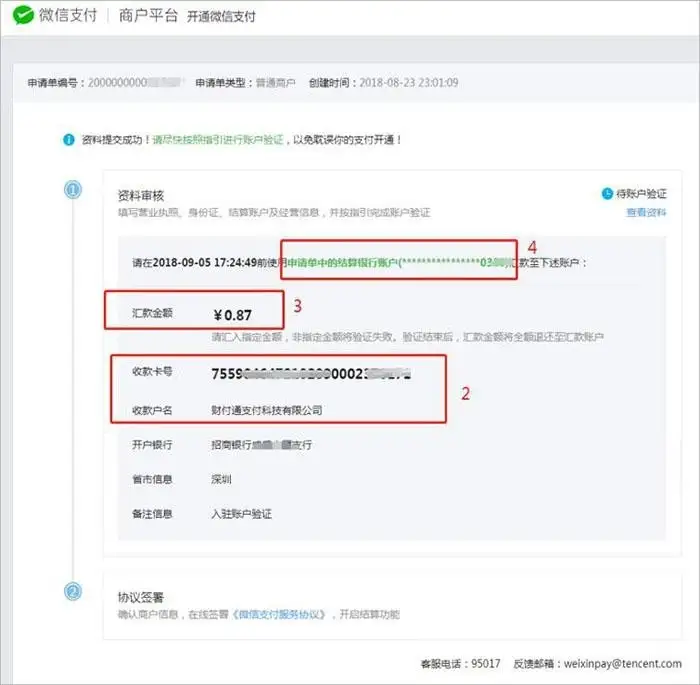Screen dimensions: 700x685
Task: Click the green 请尽快按照指引进行账户验证 link
Action: pos(218,140)
